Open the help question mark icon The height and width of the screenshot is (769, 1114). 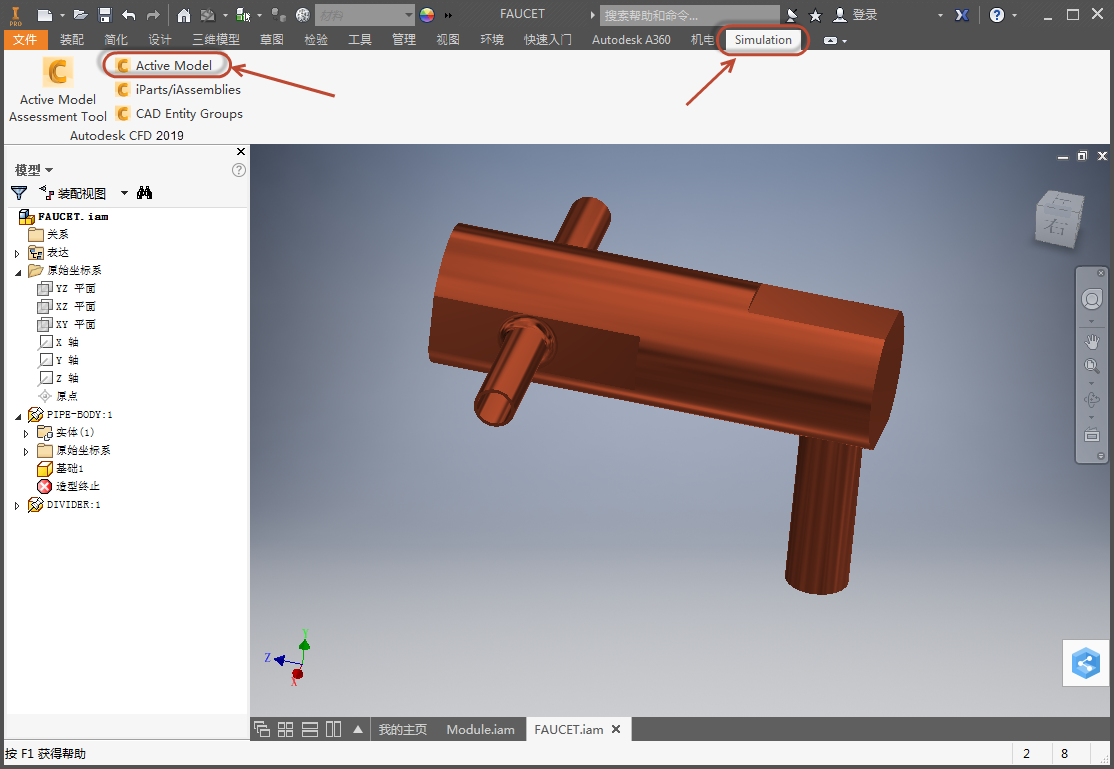[x=997, y=15]
